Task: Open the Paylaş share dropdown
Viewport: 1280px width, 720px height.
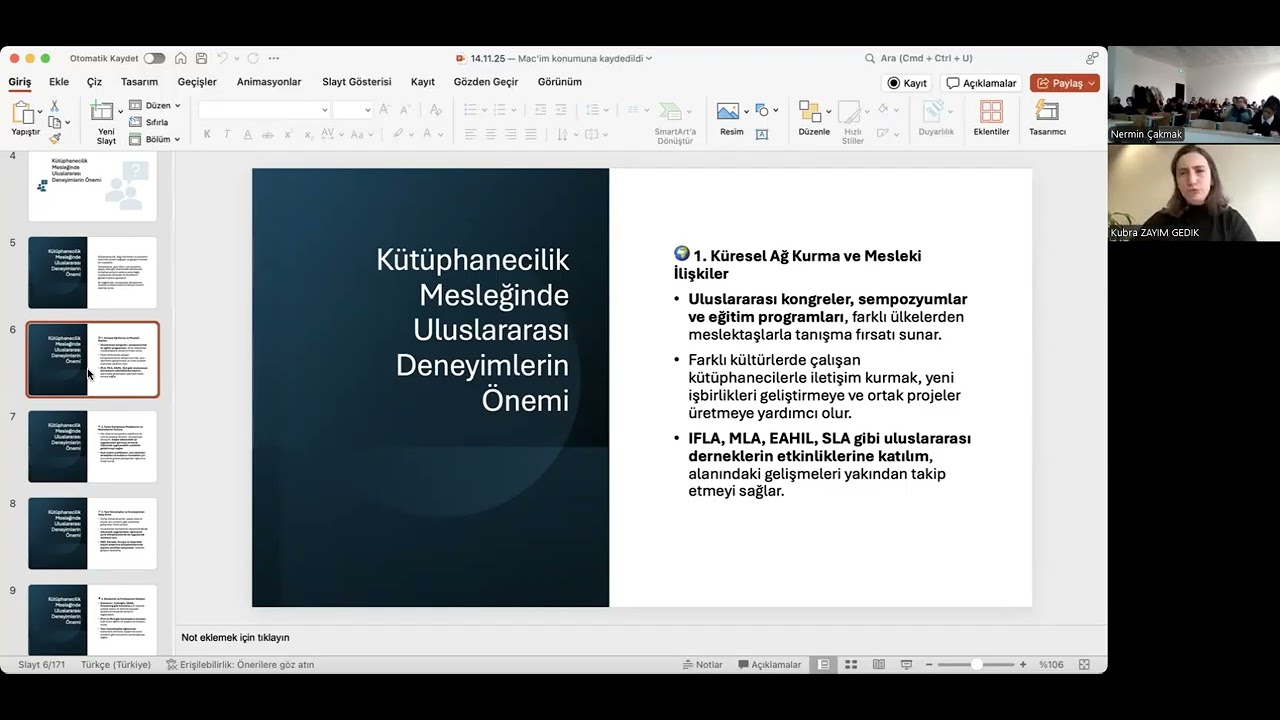Action: 1065,83
